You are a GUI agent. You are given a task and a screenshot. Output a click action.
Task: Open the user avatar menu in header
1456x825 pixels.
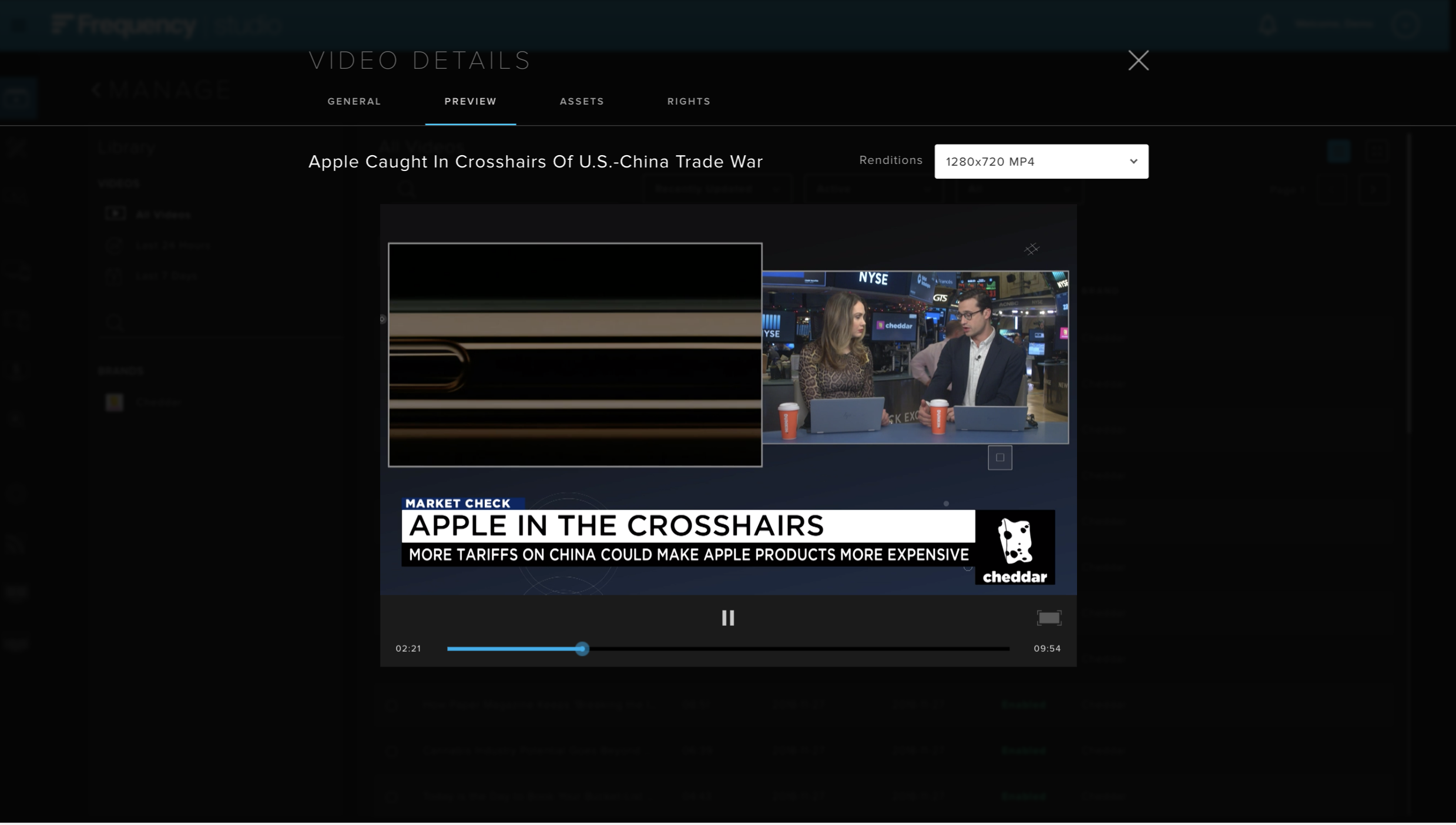(1405, 25)
